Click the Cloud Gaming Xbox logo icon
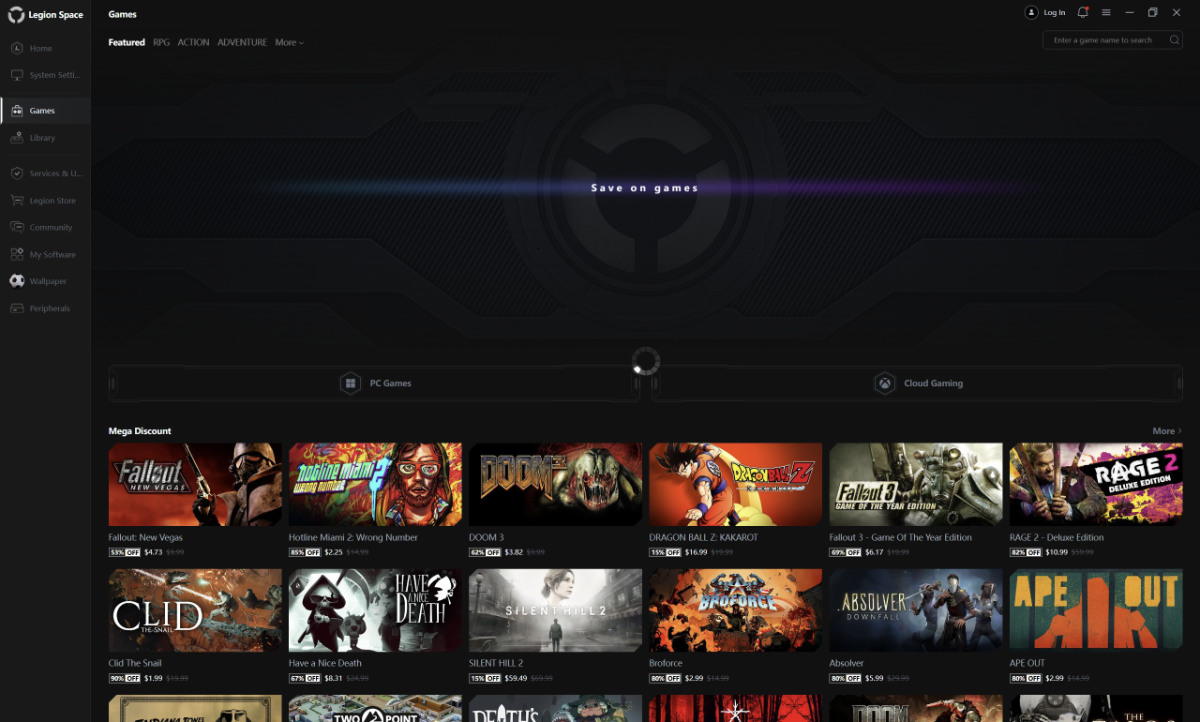Image resolution: width=1200 pixels, height=722 pixels. click(x=885, y=383)
